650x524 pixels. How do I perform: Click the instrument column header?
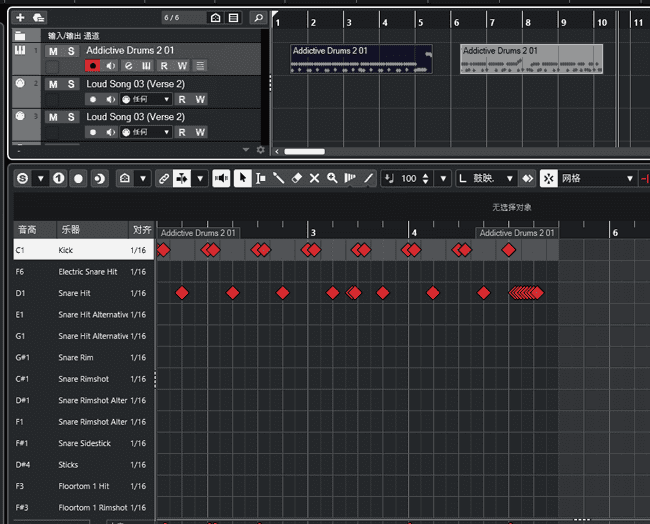pyautogui.click(x=92, y=229)
